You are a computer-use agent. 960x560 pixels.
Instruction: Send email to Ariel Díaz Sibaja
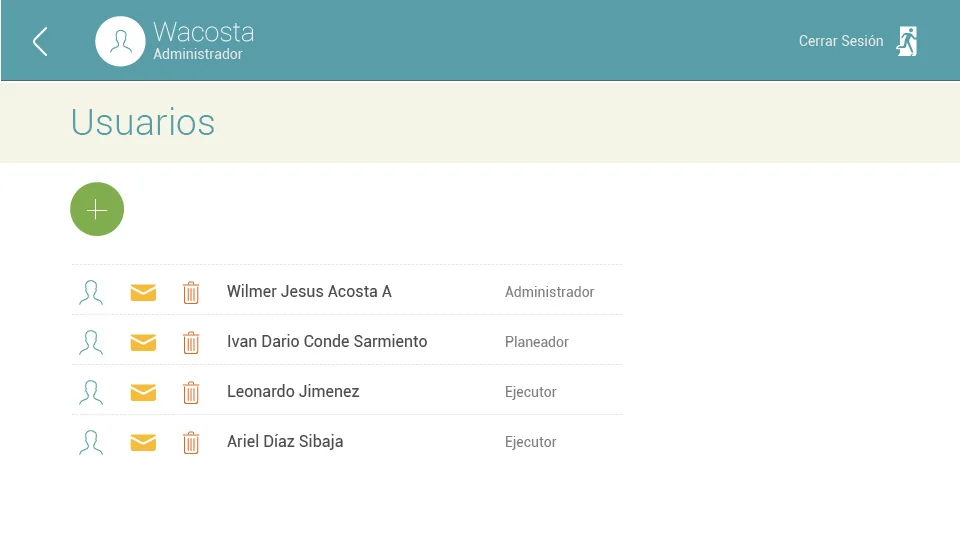[143, 442]
